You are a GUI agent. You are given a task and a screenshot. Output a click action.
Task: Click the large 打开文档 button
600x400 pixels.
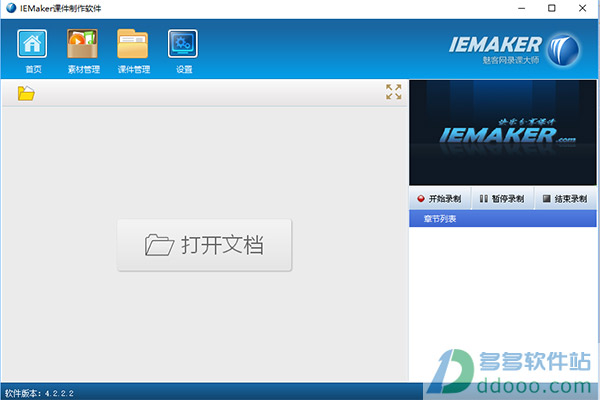204,245
